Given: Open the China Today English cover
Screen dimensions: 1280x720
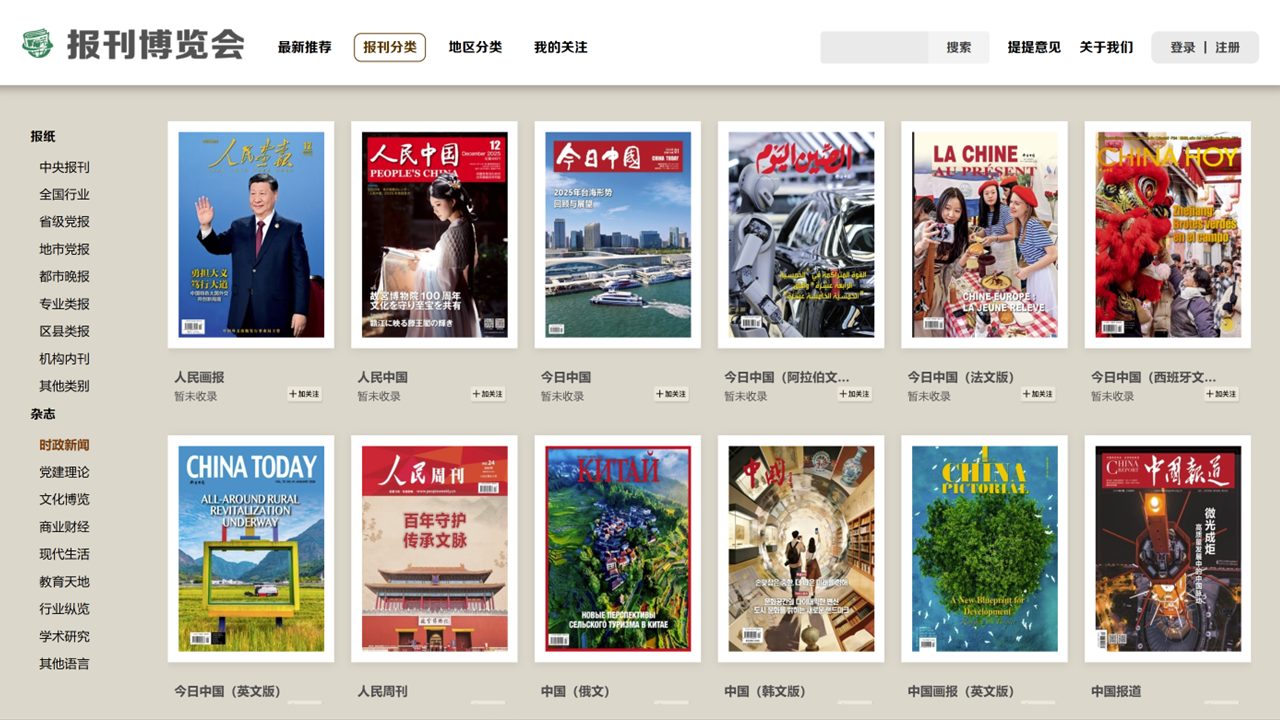Looking at the screenshot, I should [251, 549].
